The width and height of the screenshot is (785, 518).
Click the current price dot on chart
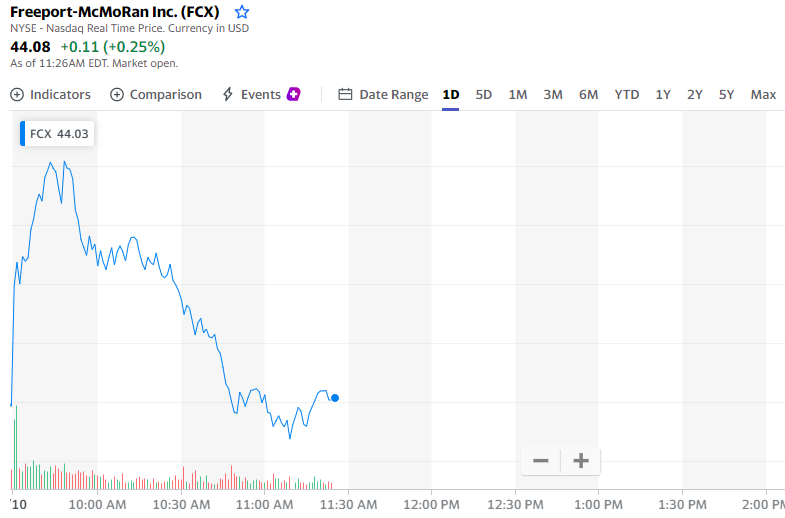coord(334,398)
